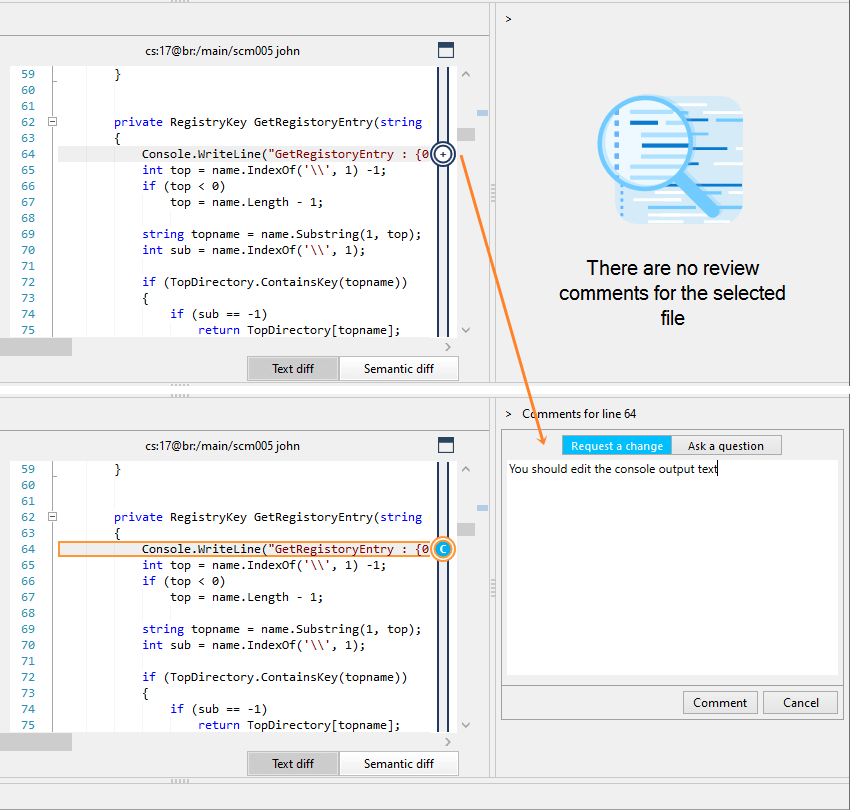Image resolution: width=850 pixels, height=810 pixels.
Task: Click the blue C comment marker on line 64 in the lower diff
Action: (443, 549)
